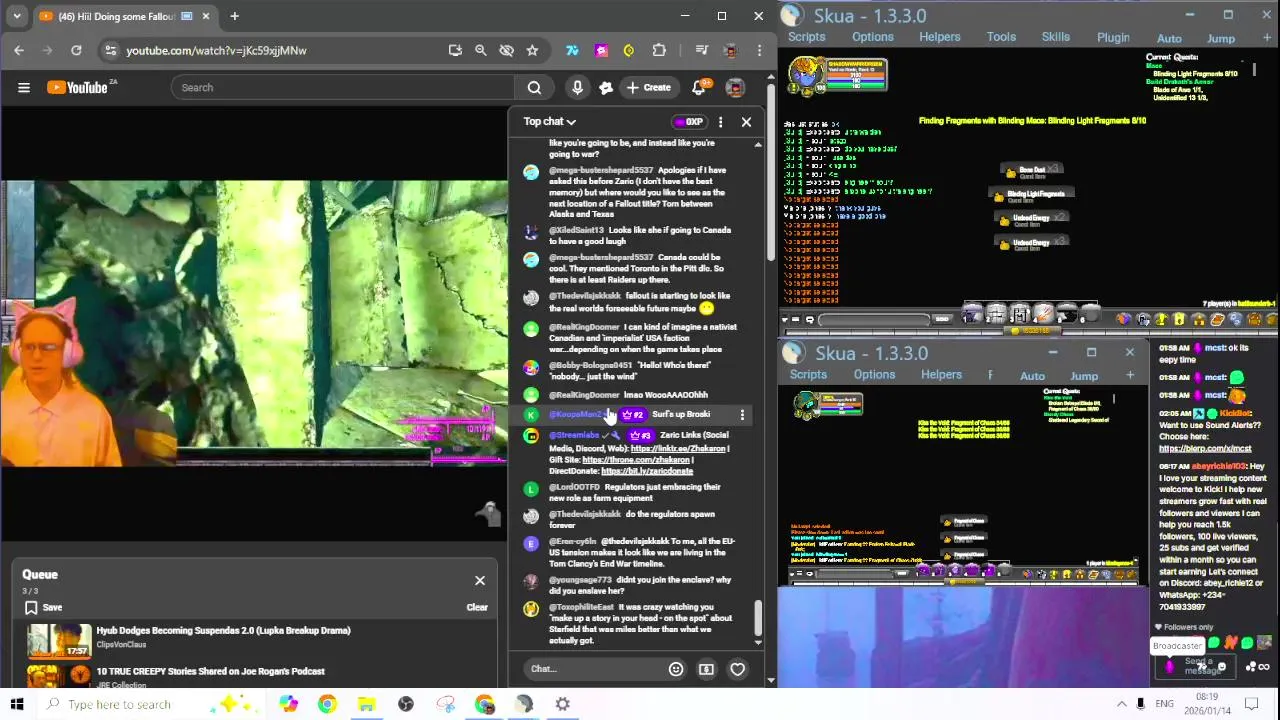Image resolution: width=1280 pixels, height=720 pixels.
Task: Open Scripts menu in lower Skua window
Action: (808, 375)
